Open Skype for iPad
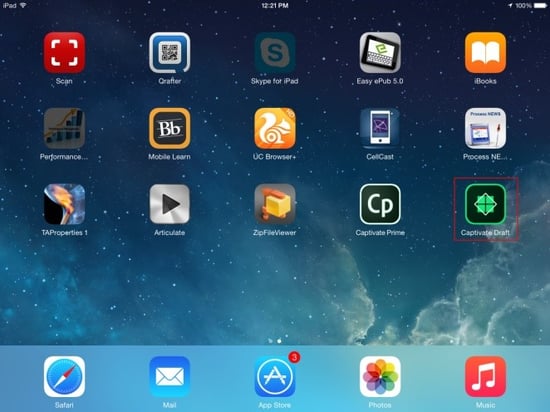 275,53
